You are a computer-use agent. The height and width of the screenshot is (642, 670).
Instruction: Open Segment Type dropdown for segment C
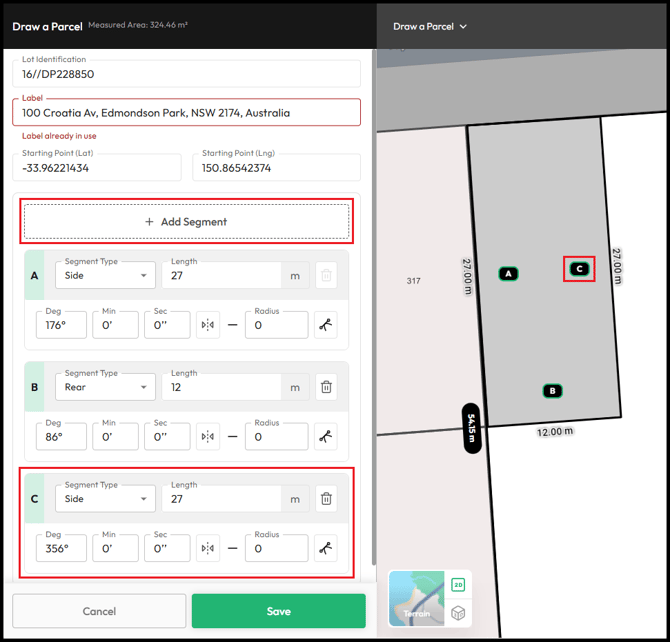pyautogui.click(x=105, y=499)
